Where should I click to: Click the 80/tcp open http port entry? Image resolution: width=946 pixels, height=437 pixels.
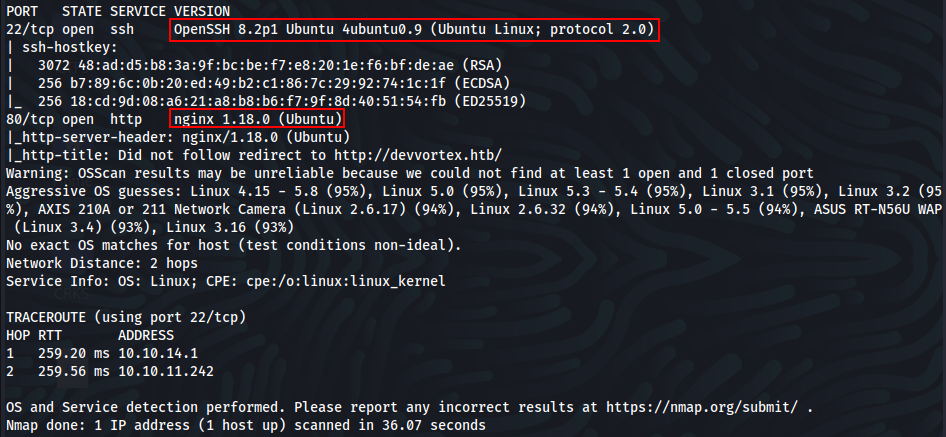pos(77,119)
